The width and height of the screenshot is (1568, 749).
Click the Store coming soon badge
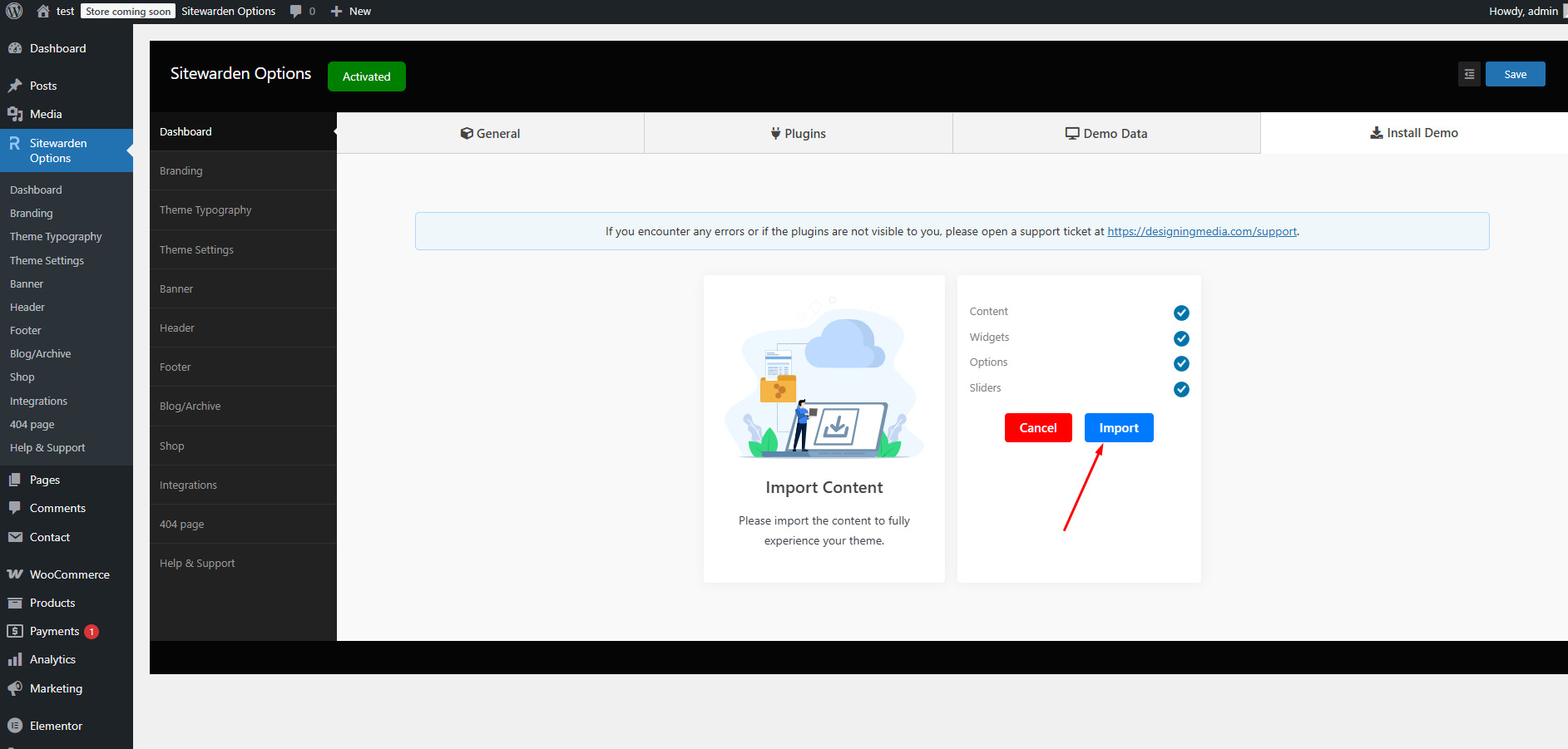coord(128,12)
